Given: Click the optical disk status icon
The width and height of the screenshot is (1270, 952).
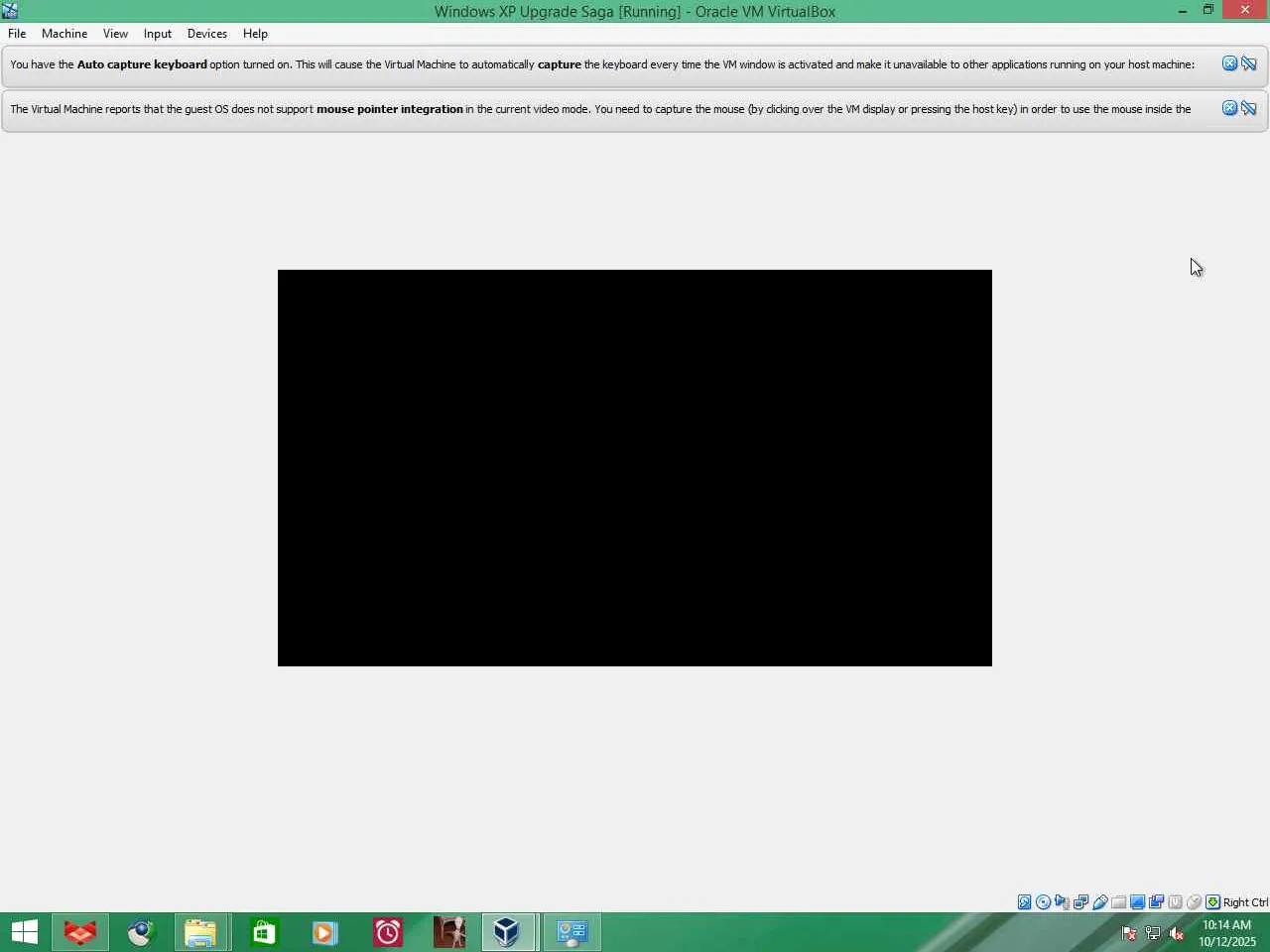Looking at the screenshot, I should [1043, 902].
